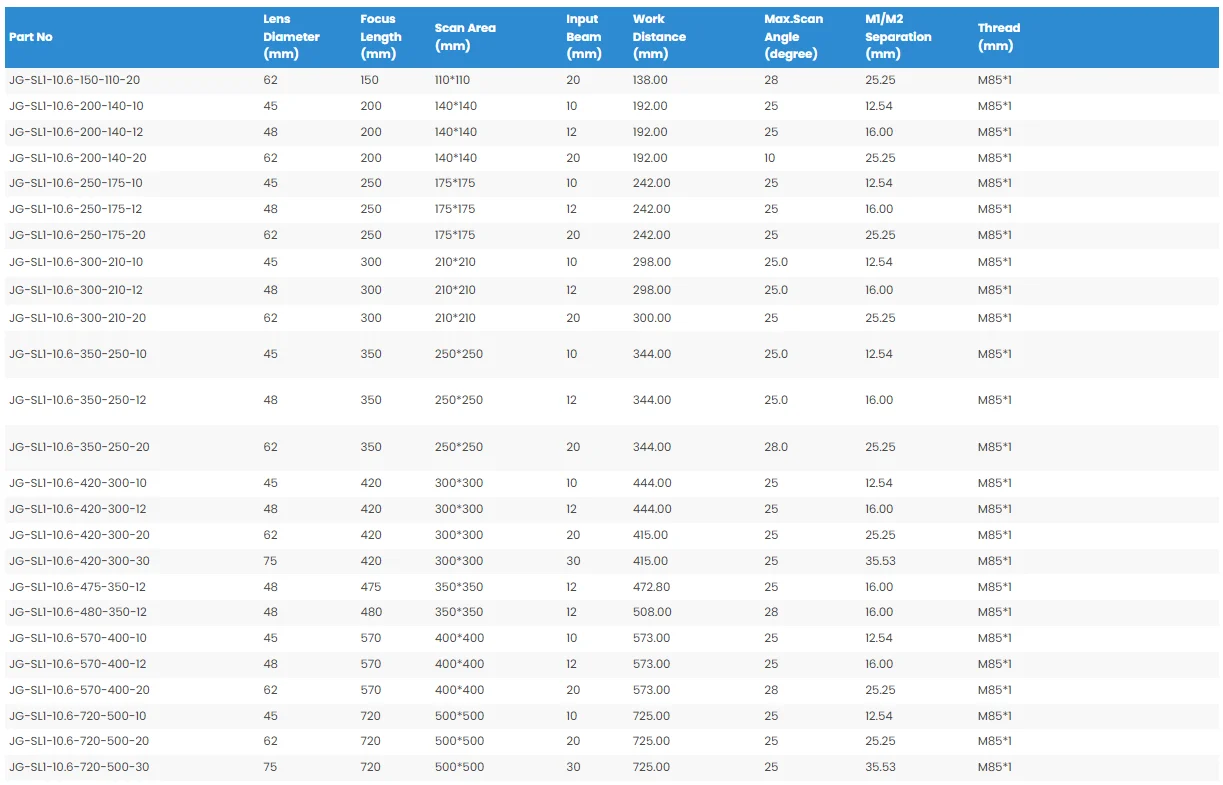Click the Thread column header
The height and width of the screenshot is (785, 1223).
(998, 37)
